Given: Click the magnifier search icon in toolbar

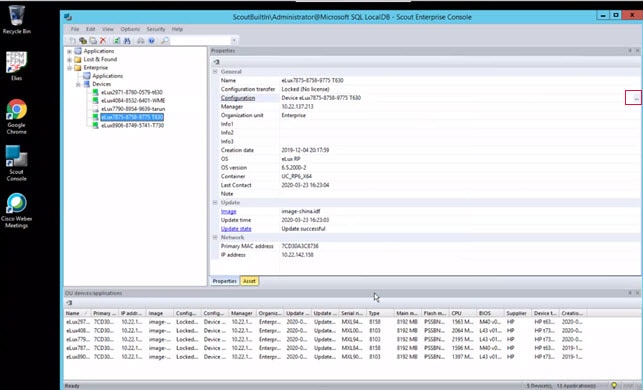Looking at the screenshot, I should tap(165, 40).
